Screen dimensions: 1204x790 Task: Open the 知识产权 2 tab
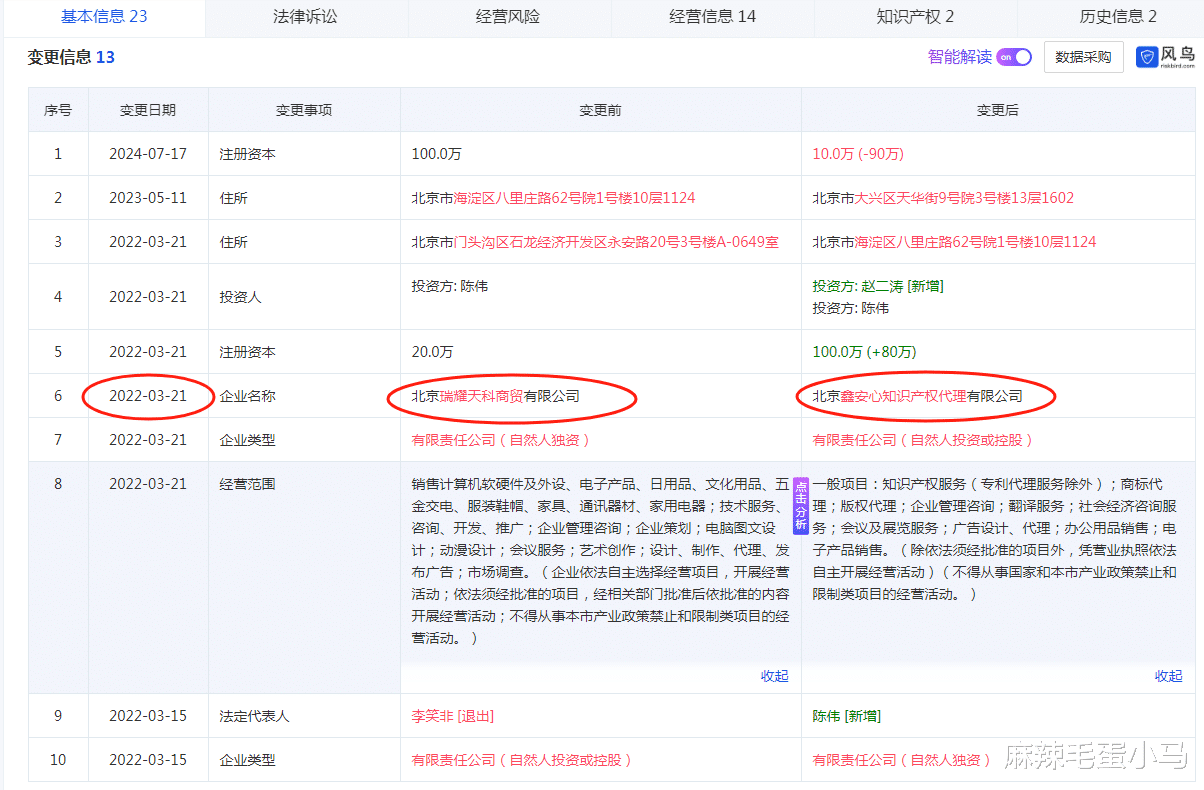pos(915,16)
